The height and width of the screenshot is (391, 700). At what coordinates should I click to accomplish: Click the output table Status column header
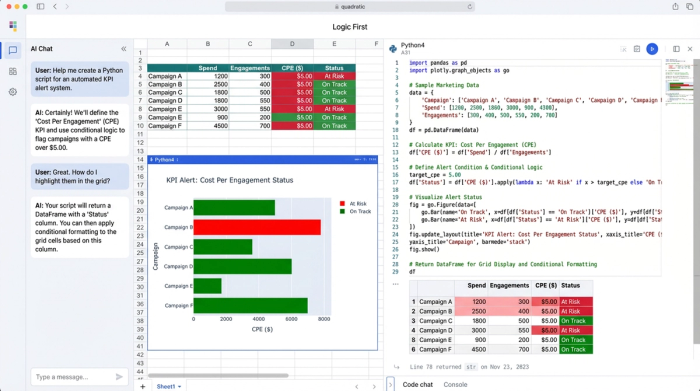click(576, 286)
